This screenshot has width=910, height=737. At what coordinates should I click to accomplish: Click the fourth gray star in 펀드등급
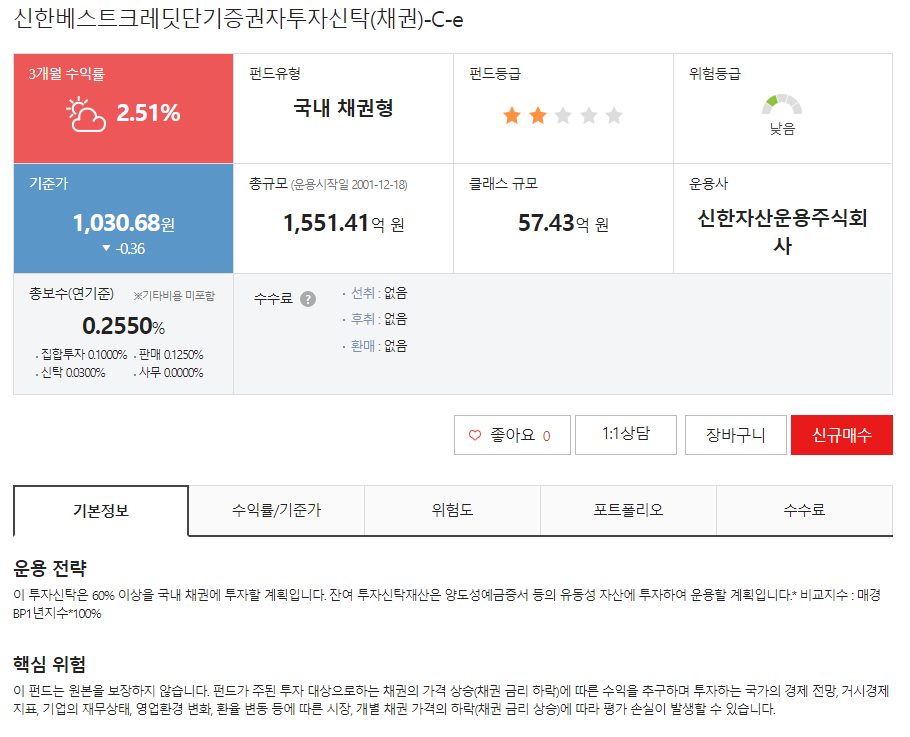pyautogui.click(x=588, y=115)
